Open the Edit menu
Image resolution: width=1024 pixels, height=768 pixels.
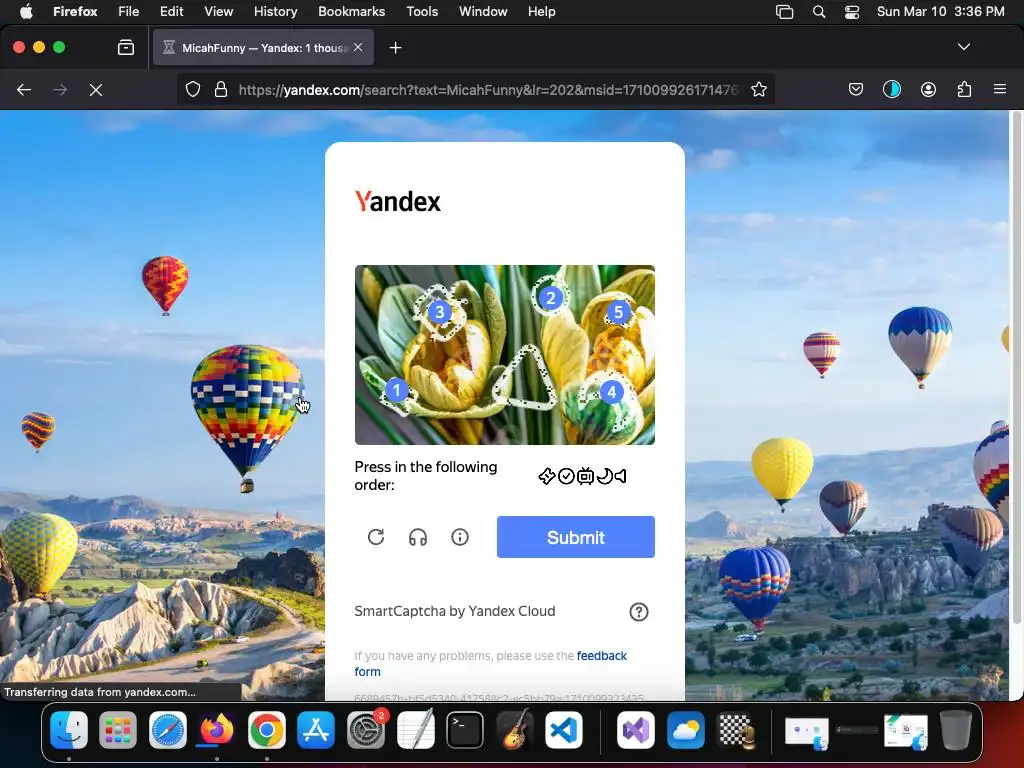tap(172, 11)
